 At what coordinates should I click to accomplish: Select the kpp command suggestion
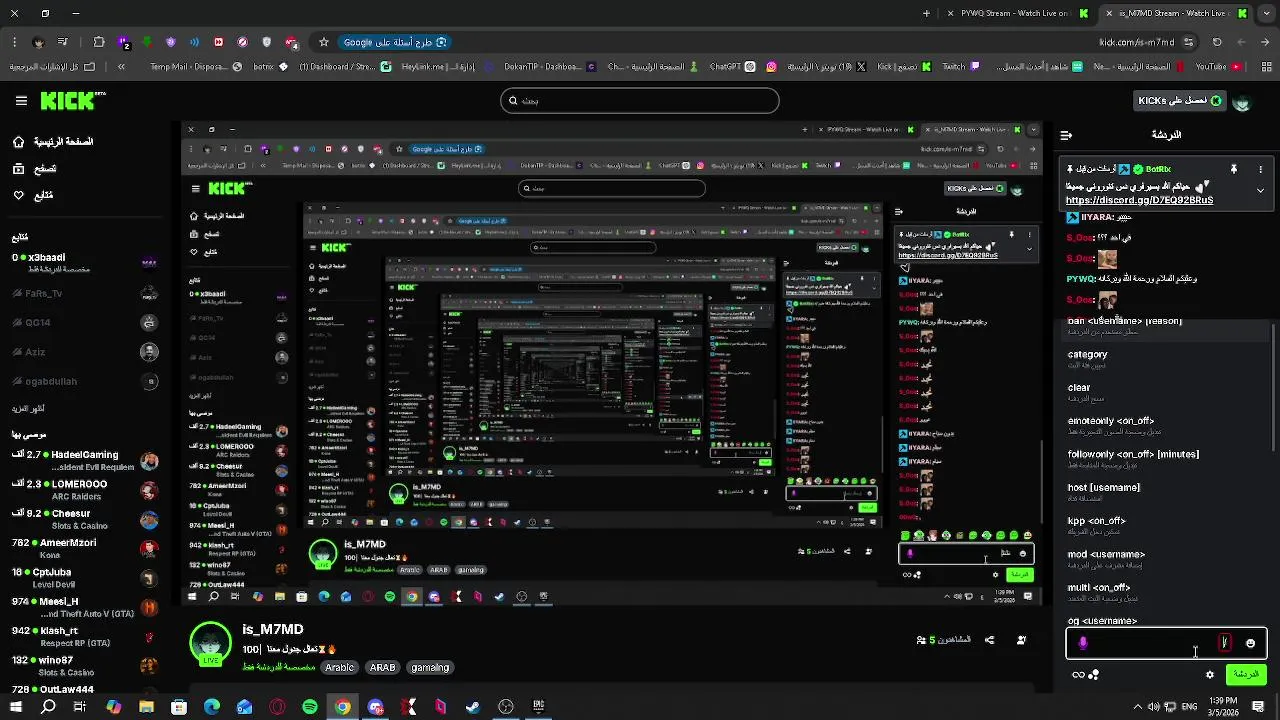point(1165,526)
